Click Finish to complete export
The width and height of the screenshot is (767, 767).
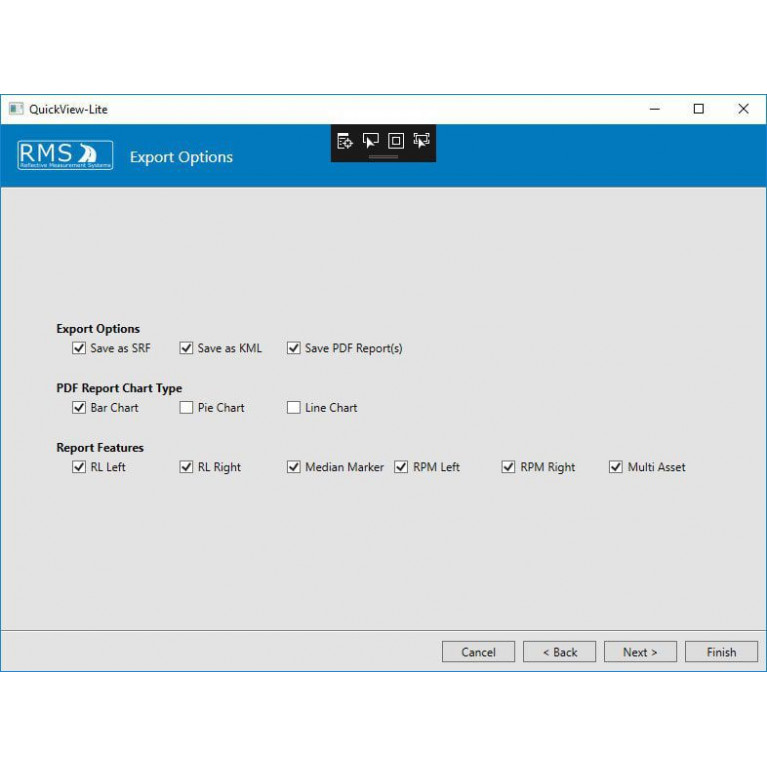tap(721, 652)
